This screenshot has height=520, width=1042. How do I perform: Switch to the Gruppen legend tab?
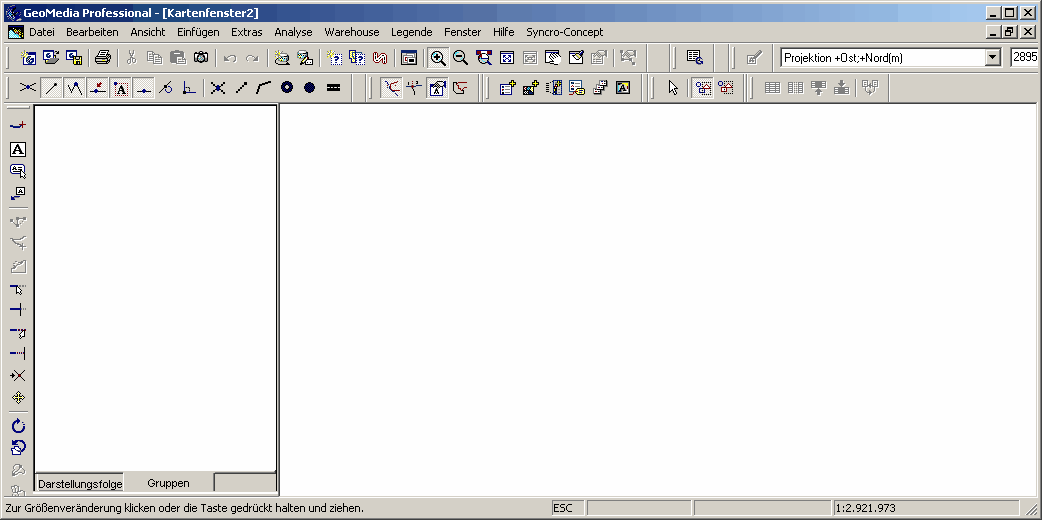(168, 483)
